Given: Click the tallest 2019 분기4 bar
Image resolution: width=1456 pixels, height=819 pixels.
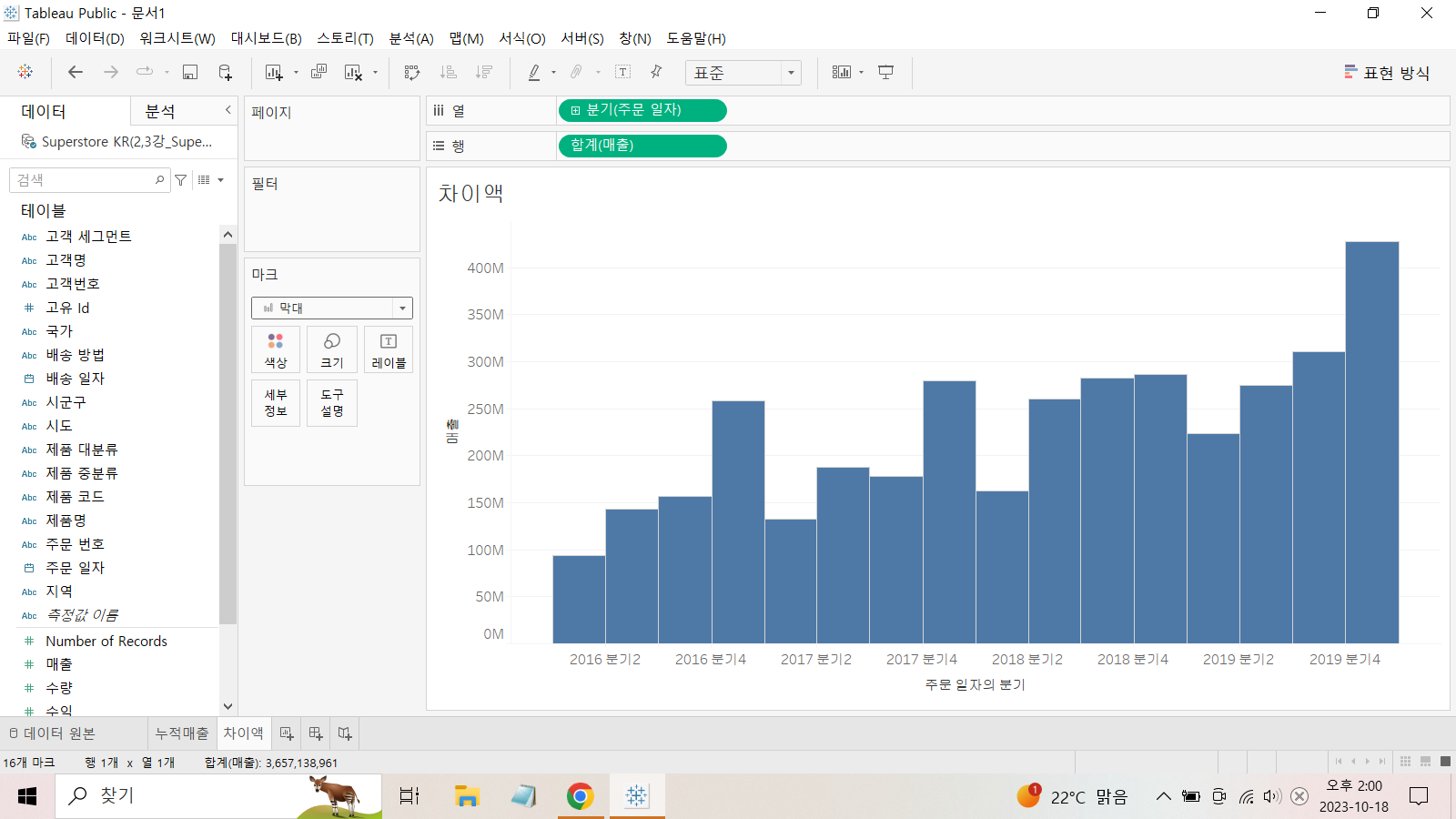Looking at the screenshot, I should coord(1372,442).
